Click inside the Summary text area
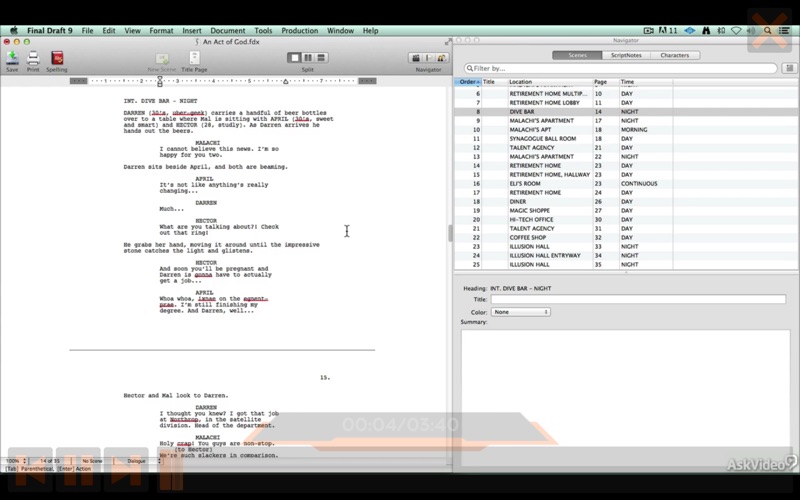 click(626, 397)
